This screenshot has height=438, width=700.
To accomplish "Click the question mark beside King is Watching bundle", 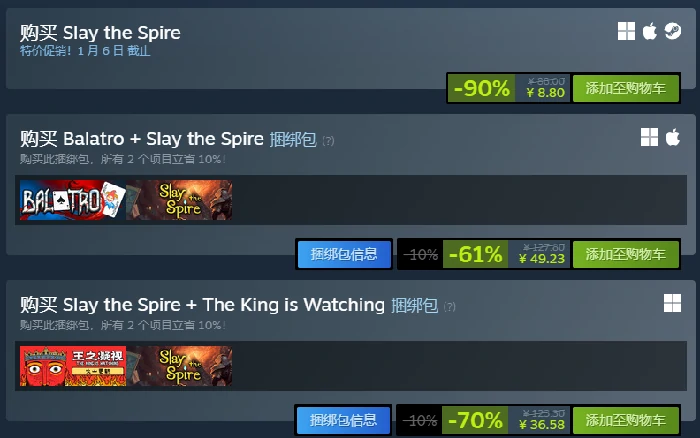I will pyautogui.click(x=450, y=307).
